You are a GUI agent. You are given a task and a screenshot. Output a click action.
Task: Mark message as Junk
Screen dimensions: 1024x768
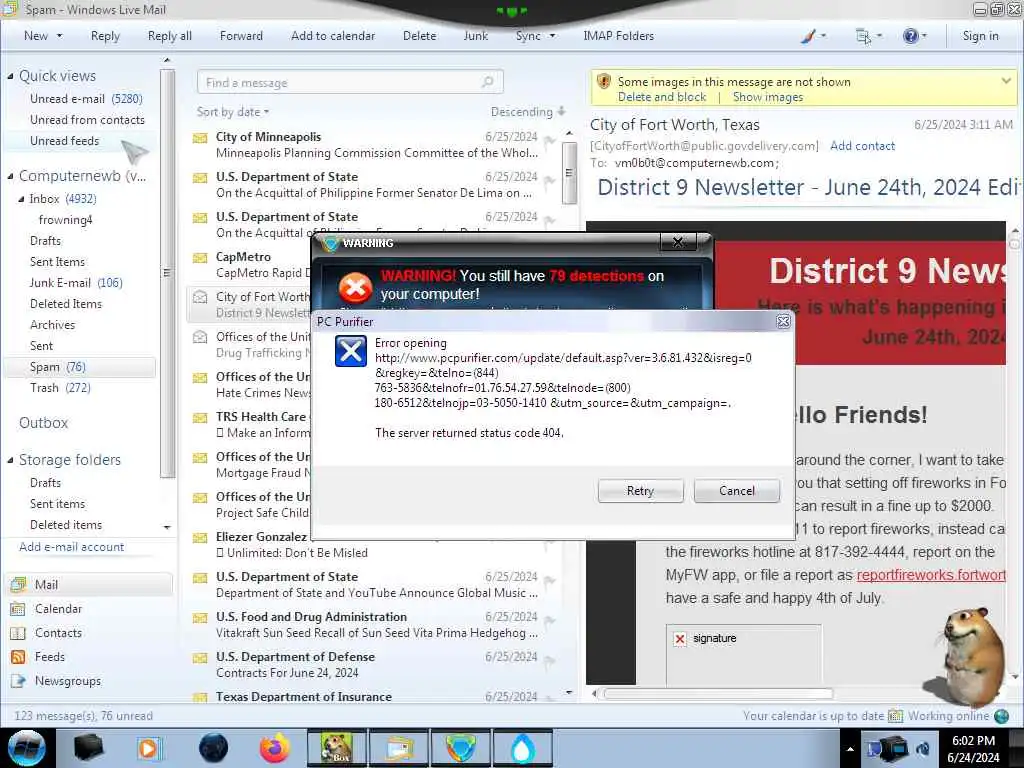pyautogui.click(x=475, y=36)
